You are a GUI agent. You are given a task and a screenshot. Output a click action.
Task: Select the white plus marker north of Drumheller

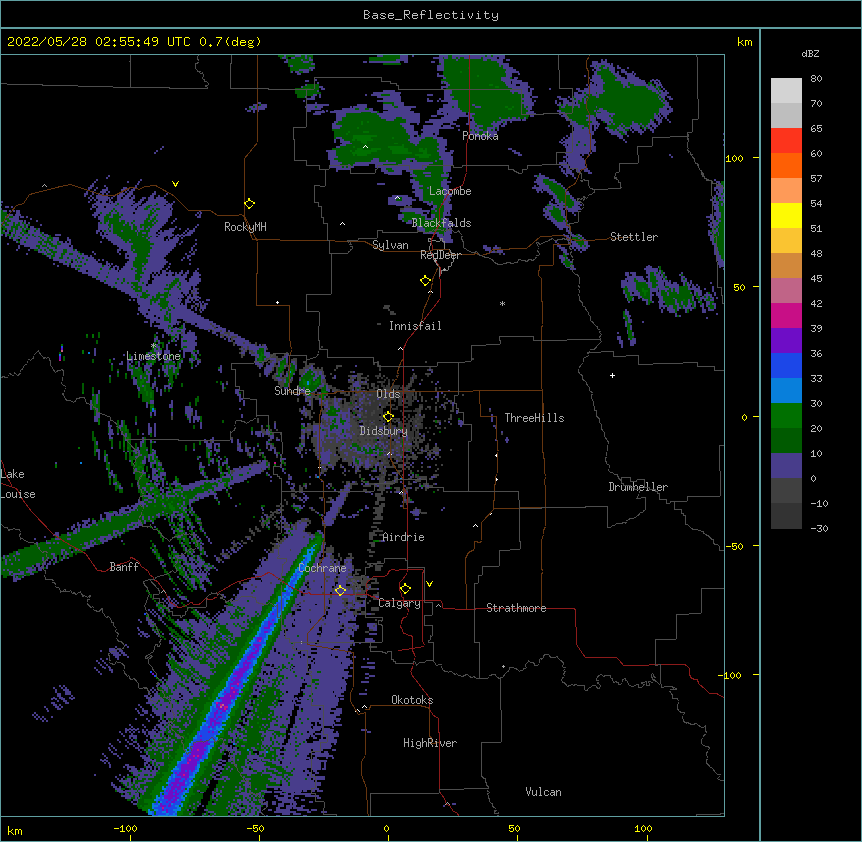(612, 375)
